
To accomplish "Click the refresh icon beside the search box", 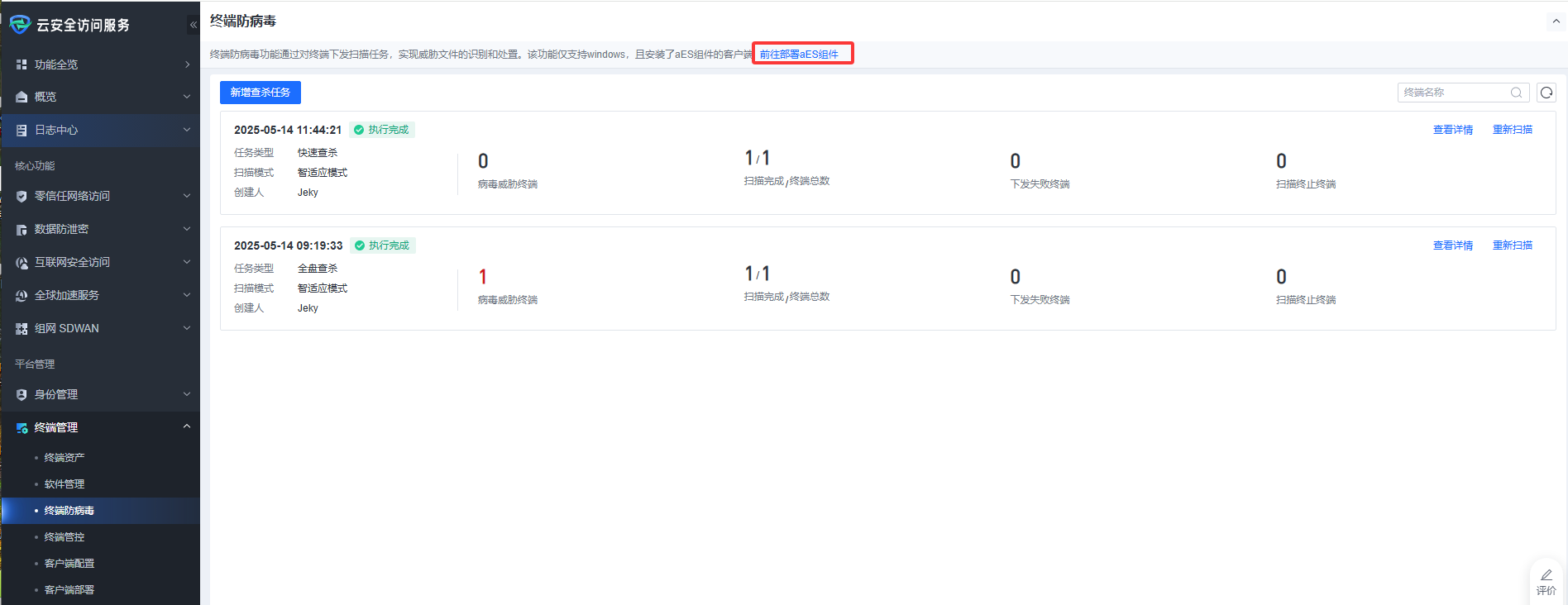I will [x=1546, y=93].
